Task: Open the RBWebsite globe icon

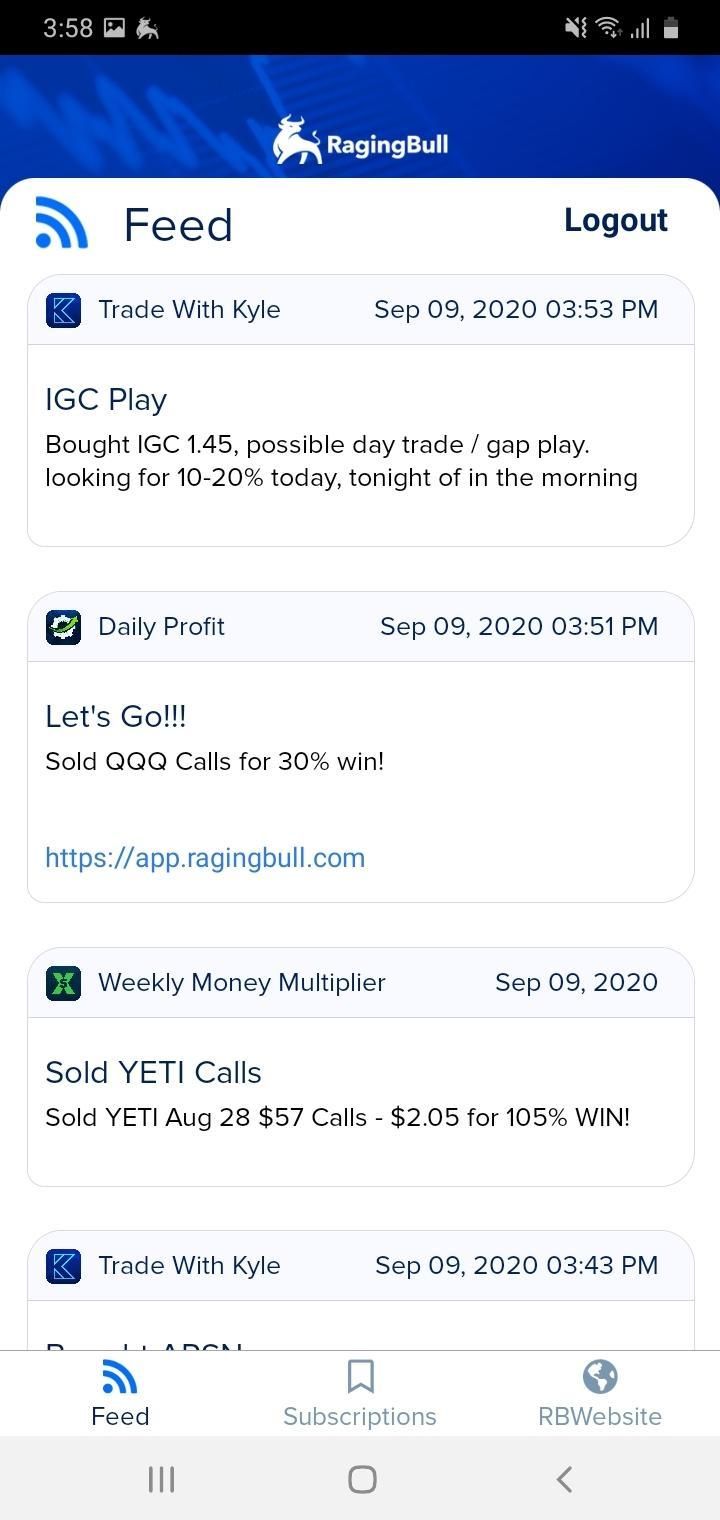Action: [x=600, y=1376]
